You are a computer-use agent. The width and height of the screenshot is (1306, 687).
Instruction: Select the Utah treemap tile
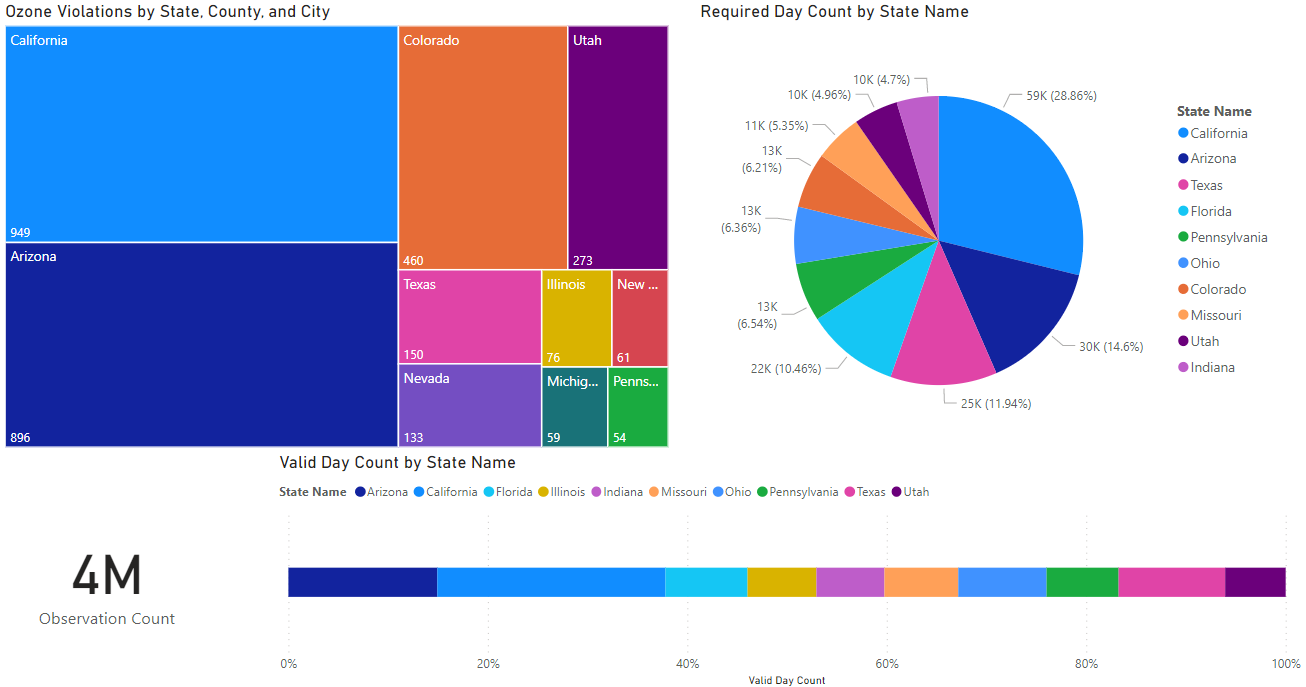pyautogui.click(x=617, y=148)
